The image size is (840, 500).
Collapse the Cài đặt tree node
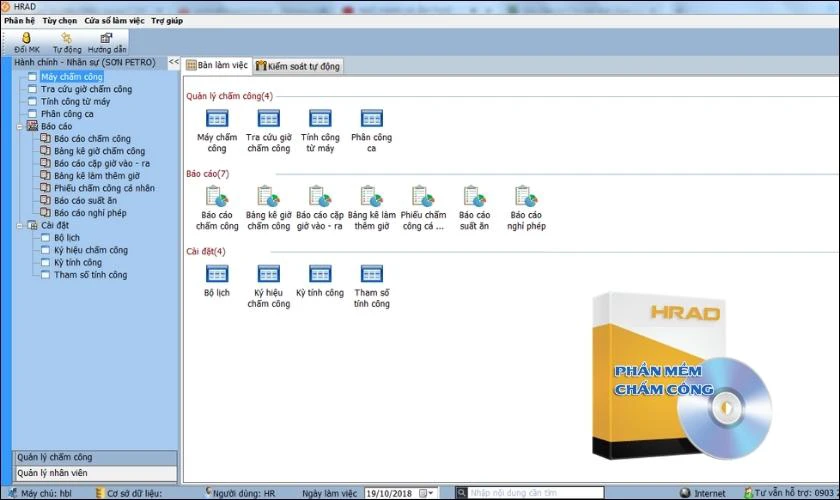point(20,226)
